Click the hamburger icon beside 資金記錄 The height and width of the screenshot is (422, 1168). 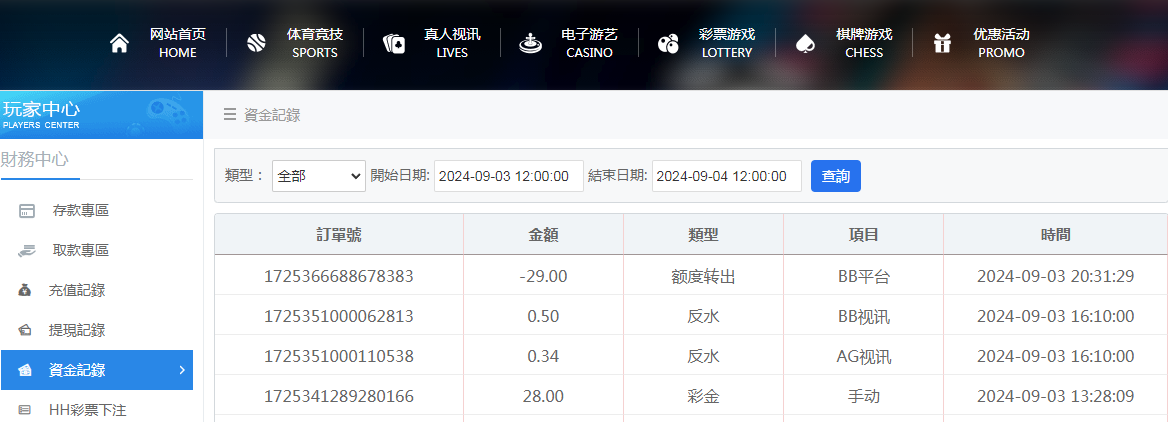230,115
